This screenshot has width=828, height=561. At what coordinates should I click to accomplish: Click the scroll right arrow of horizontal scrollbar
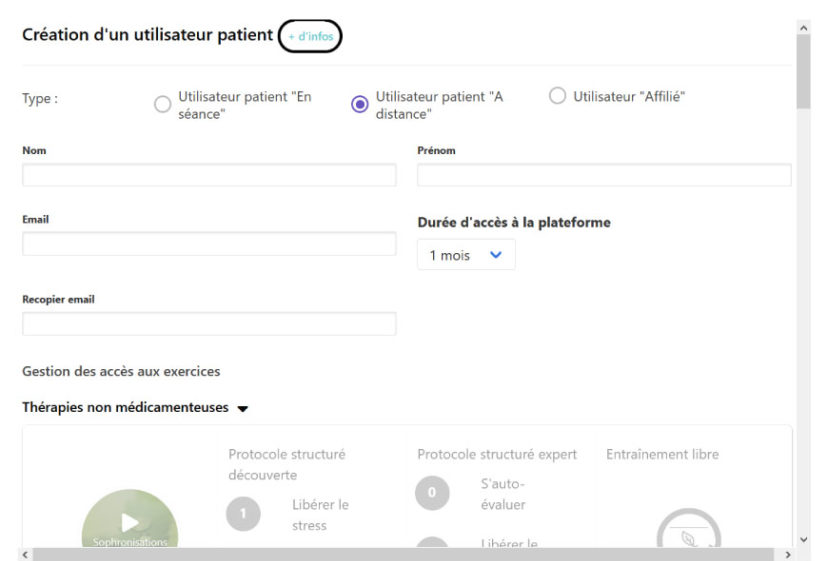tap(788, 555)
